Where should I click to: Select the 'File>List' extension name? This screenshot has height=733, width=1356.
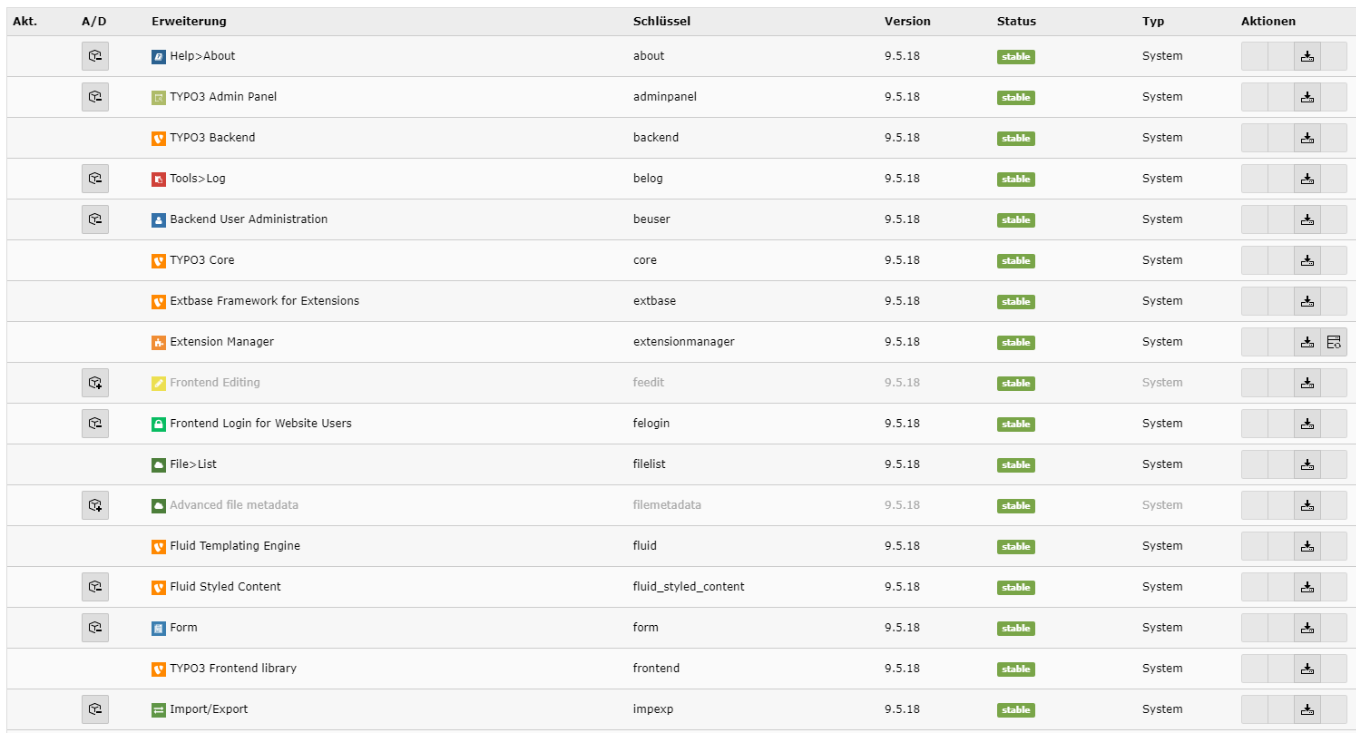(x=193, y=464)
